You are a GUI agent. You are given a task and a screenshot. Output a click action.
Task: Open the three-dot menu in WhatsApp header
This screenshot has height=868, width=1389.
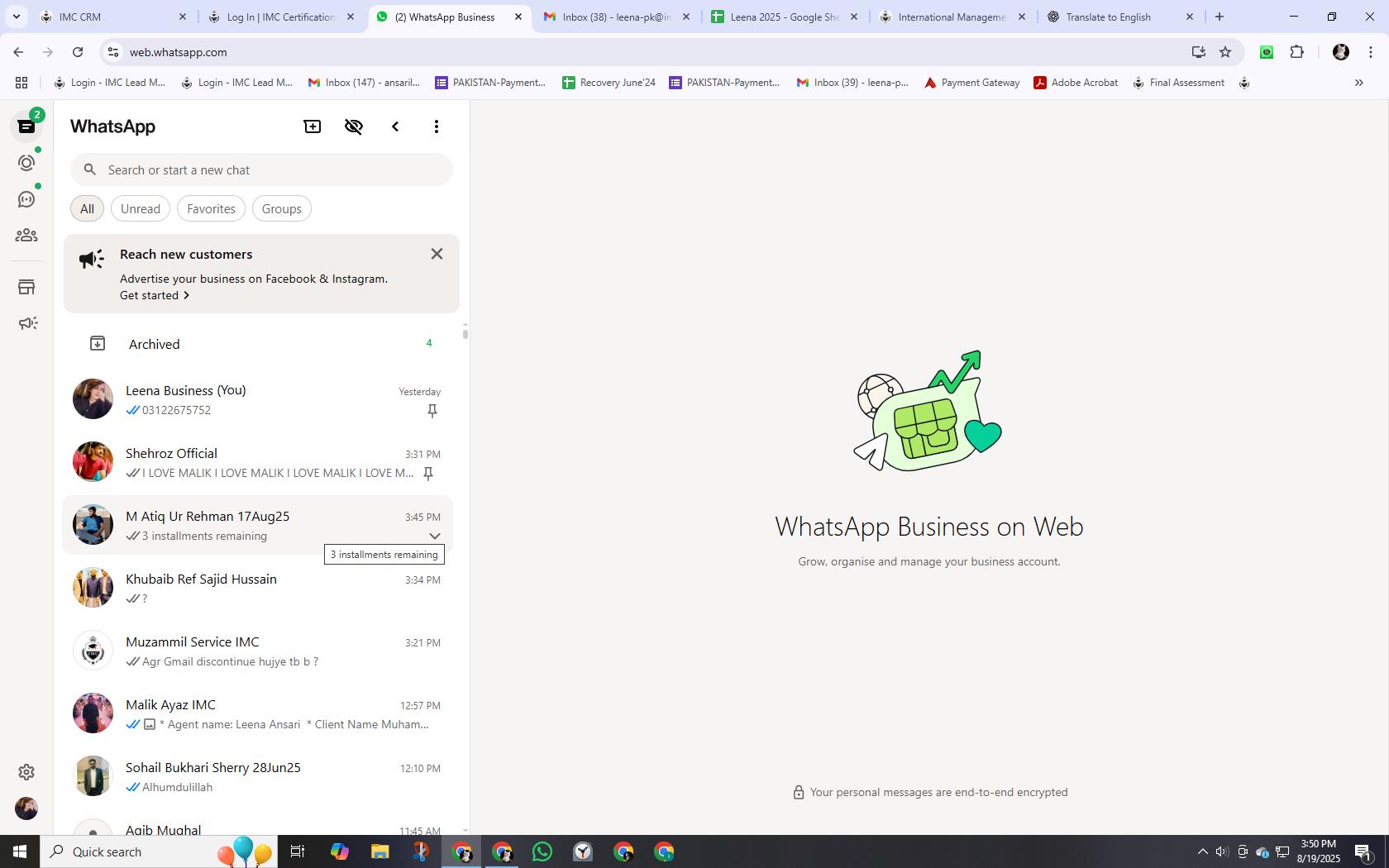[x=437, y=126]
